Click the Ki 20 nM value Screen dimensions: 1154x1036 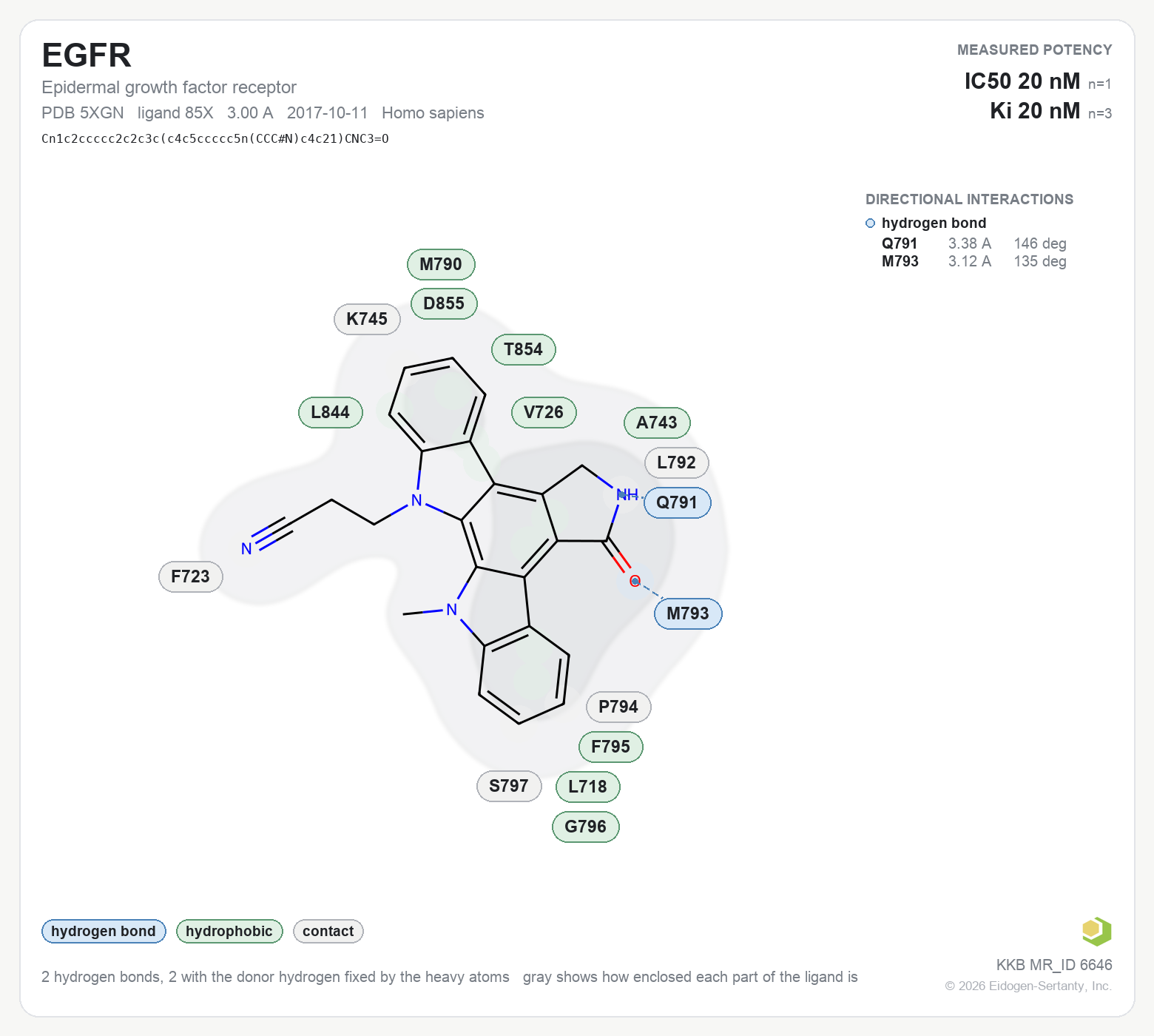coord(1035,111)
